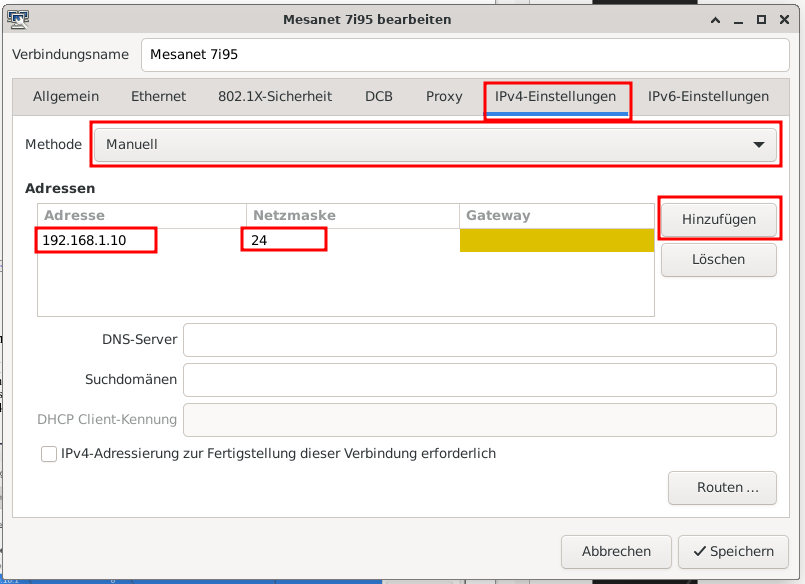Viewport: 805px width, 584px height.
Task: Switch to the IPv6-Einstellungen tab
Action: 708,96
